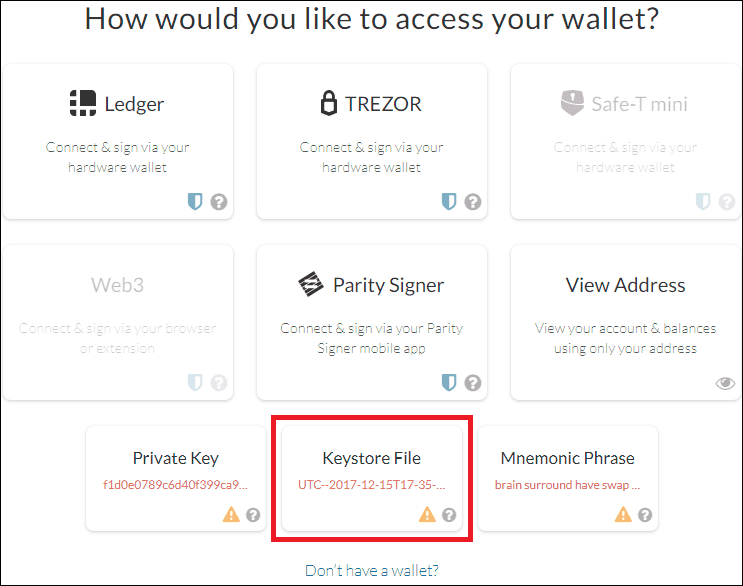The width and height of the screenshot is (743, 586).
Task: Open help question mark on TREZOR card
Action: coord(473,202)
